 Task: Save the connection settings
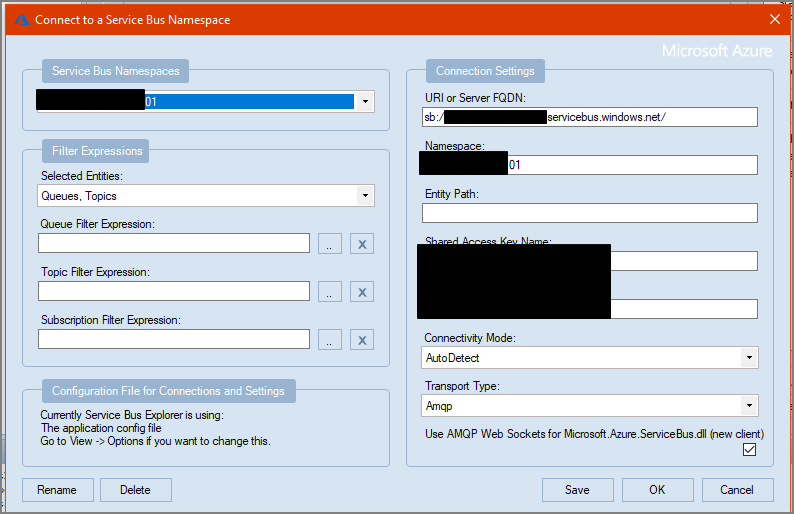[x=578, y=490]
